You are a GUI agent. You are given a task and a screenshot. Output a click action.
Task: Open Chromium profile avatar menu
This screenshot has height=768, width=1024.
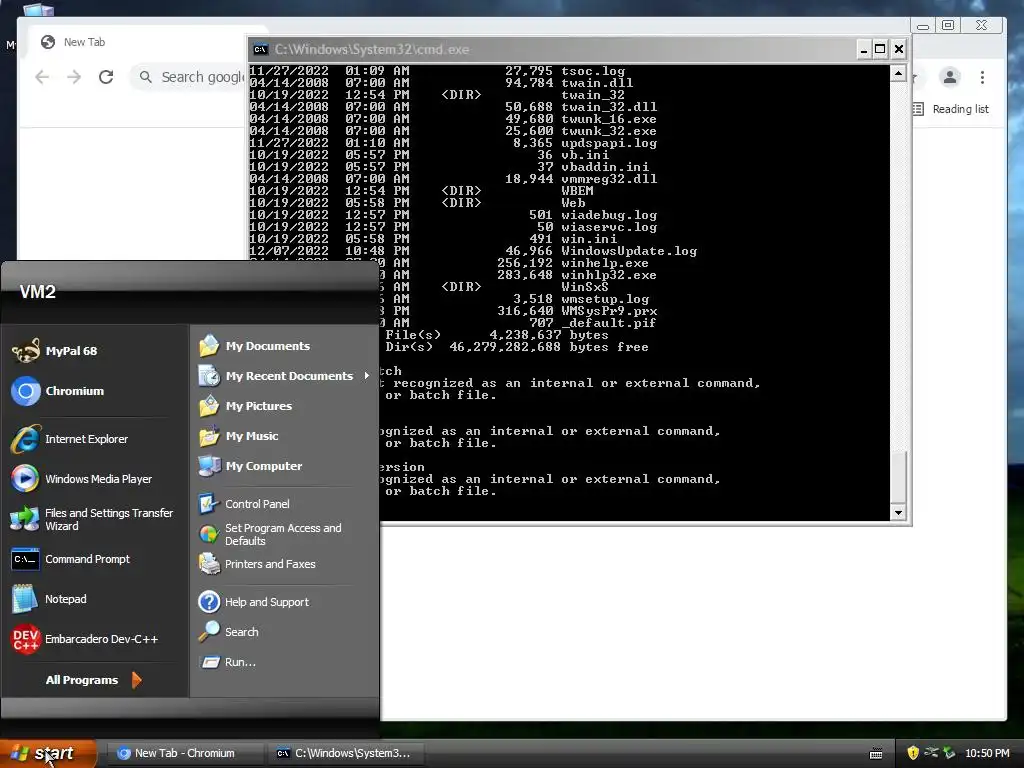pyautogui.click(x=950, y=77)
